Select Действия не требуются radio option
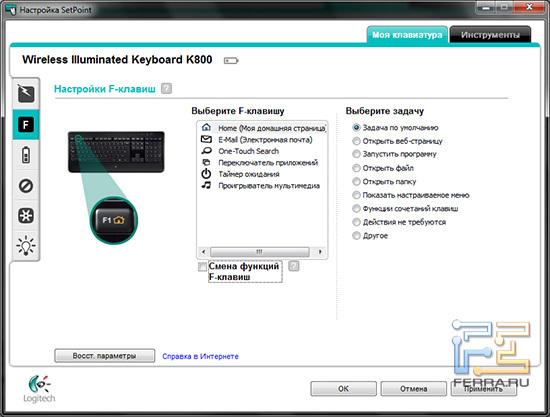The image size is (550, 417). click(356, 222)
